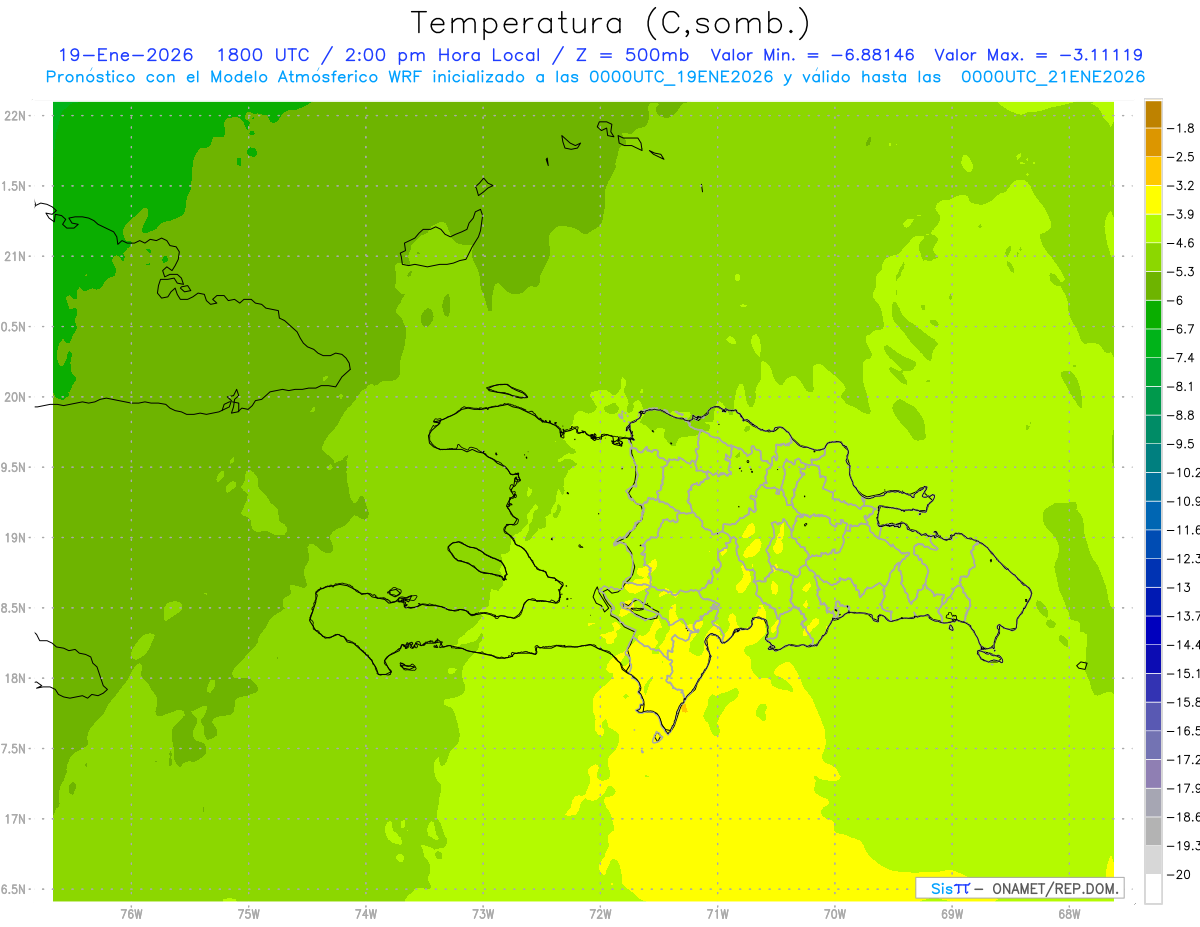The height and width of the screenshot is (927, 1200).
Task: Click the "-6.7" colorbar label
Action: point(1181,329)
